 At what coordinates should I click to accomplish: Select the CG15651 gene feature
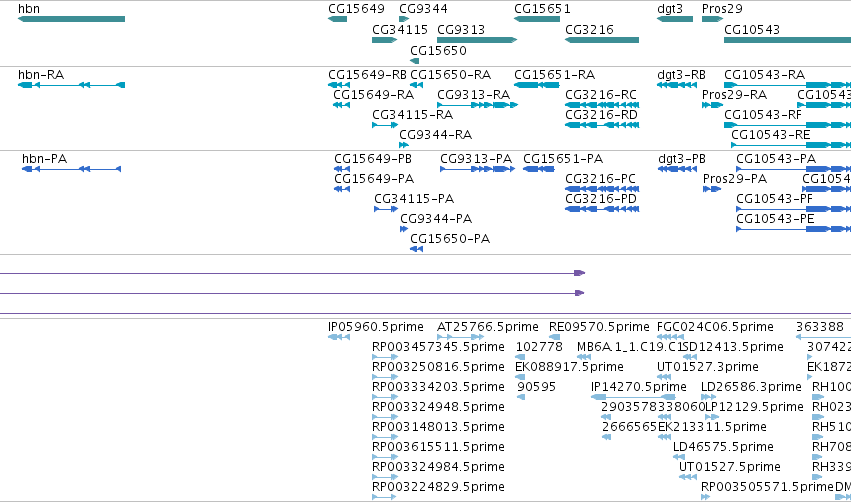click(x=537, y=19)
